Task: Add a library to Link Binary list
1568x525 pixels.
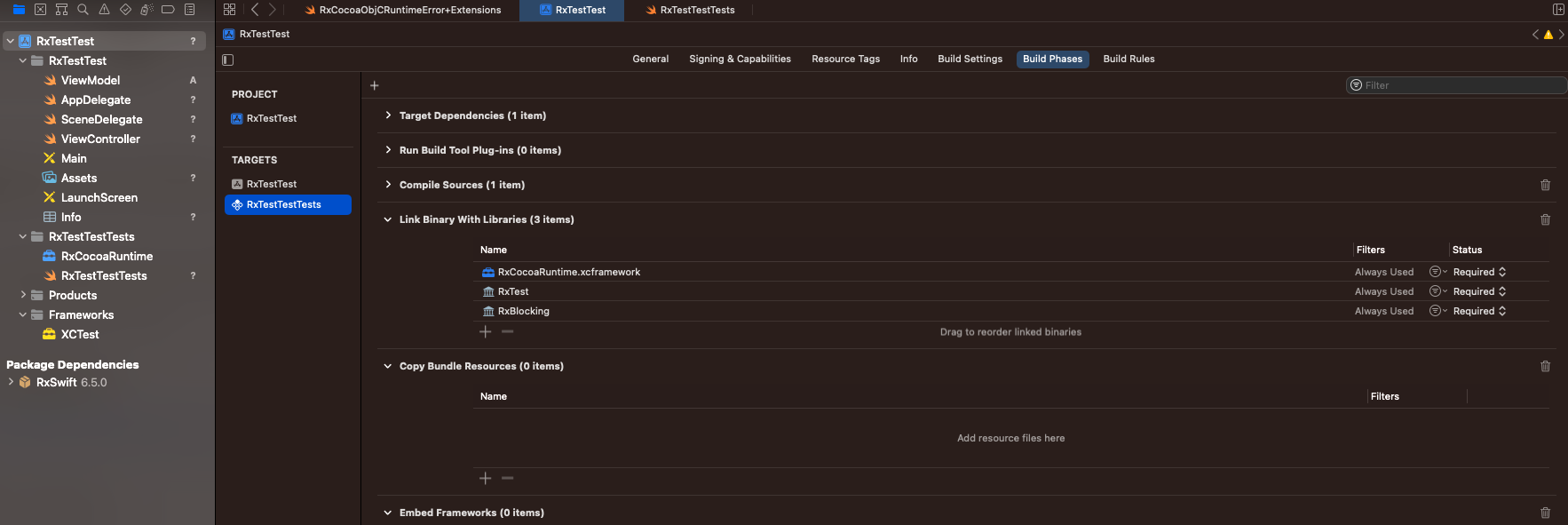Action: [485, 332]
